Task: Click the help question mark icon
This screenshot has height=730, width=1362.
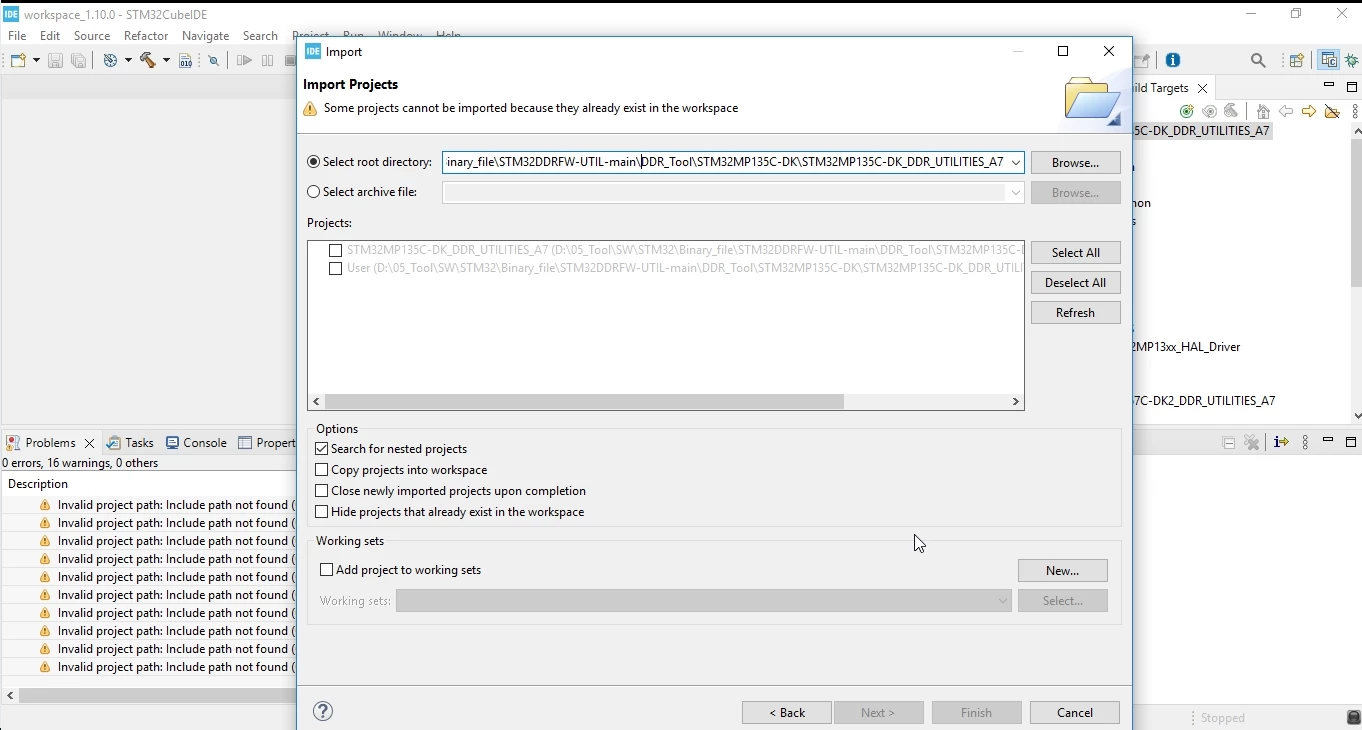Action: (x=323, y=711)
